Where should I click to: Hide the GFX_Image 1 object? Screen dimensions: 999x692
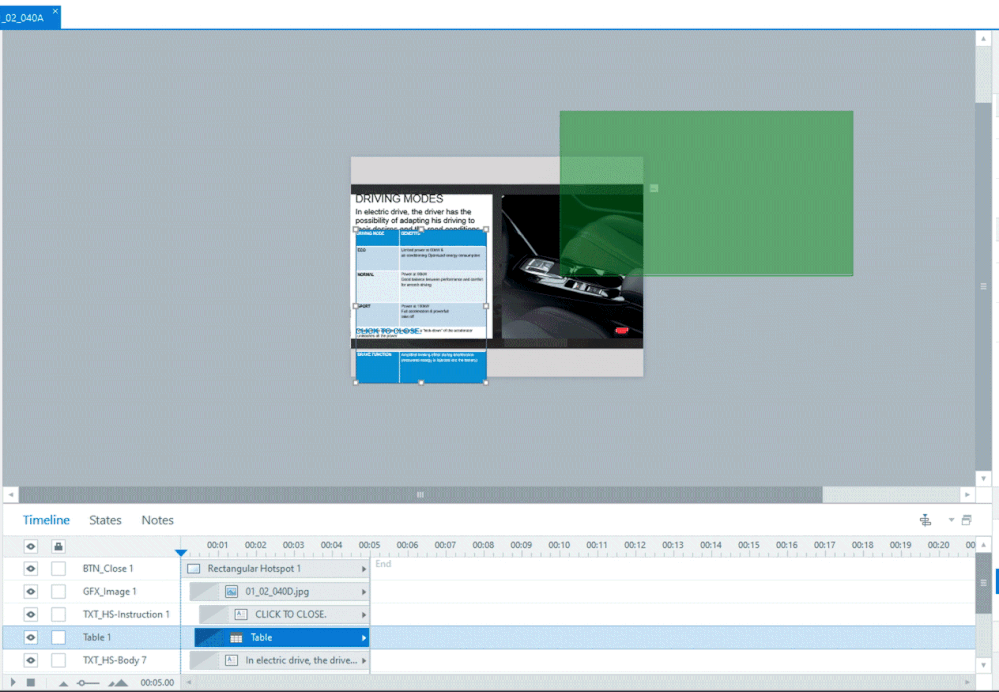pyautogui.click(x=31, y=591)
